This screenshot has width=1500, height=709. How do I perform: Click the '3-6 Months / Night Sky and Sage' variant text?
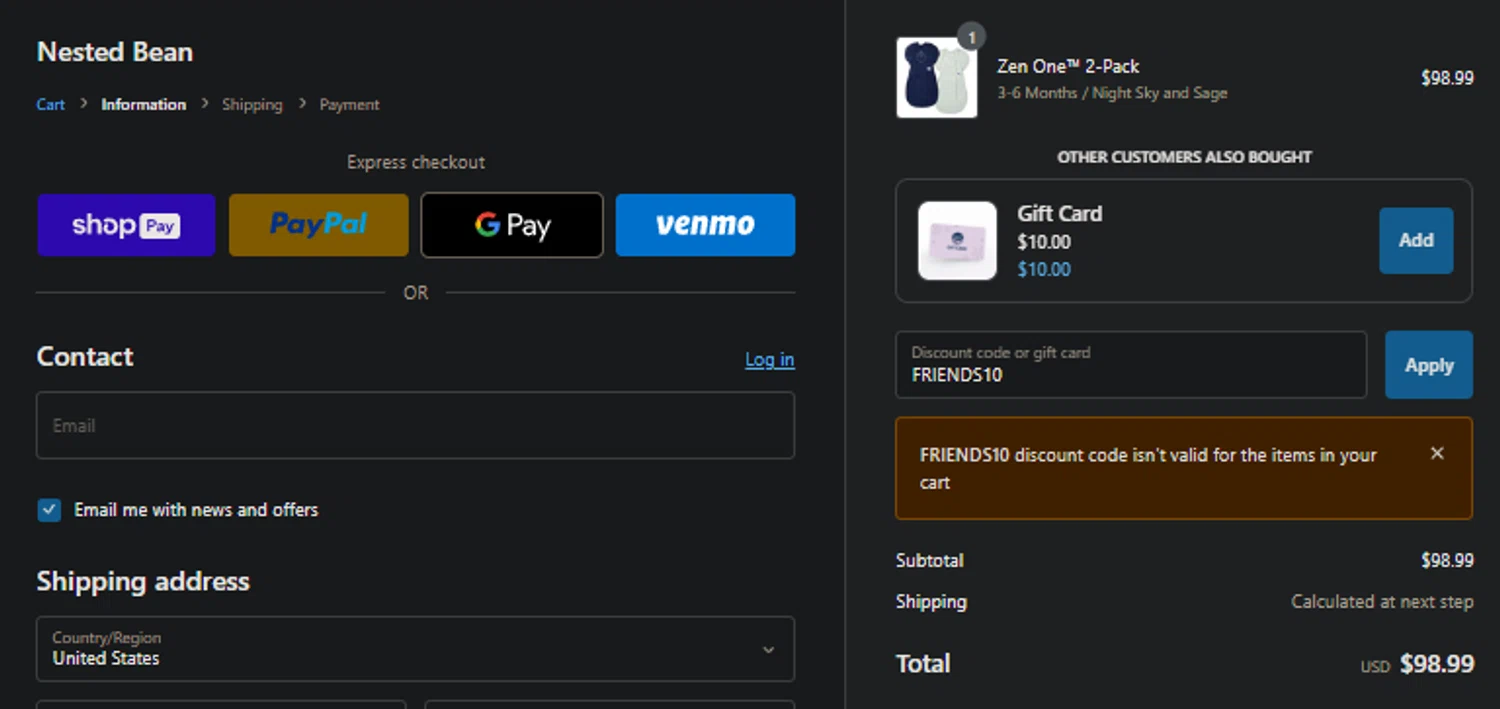(1112, 93)
